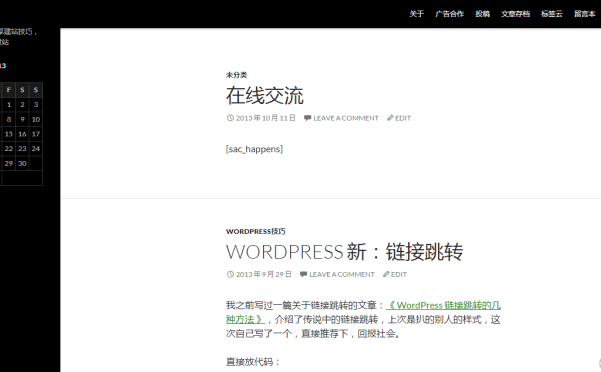The height and width of the screenshot is (372, 601).
Task: Select day 2 in the calendar
Action: click(22, 105)
